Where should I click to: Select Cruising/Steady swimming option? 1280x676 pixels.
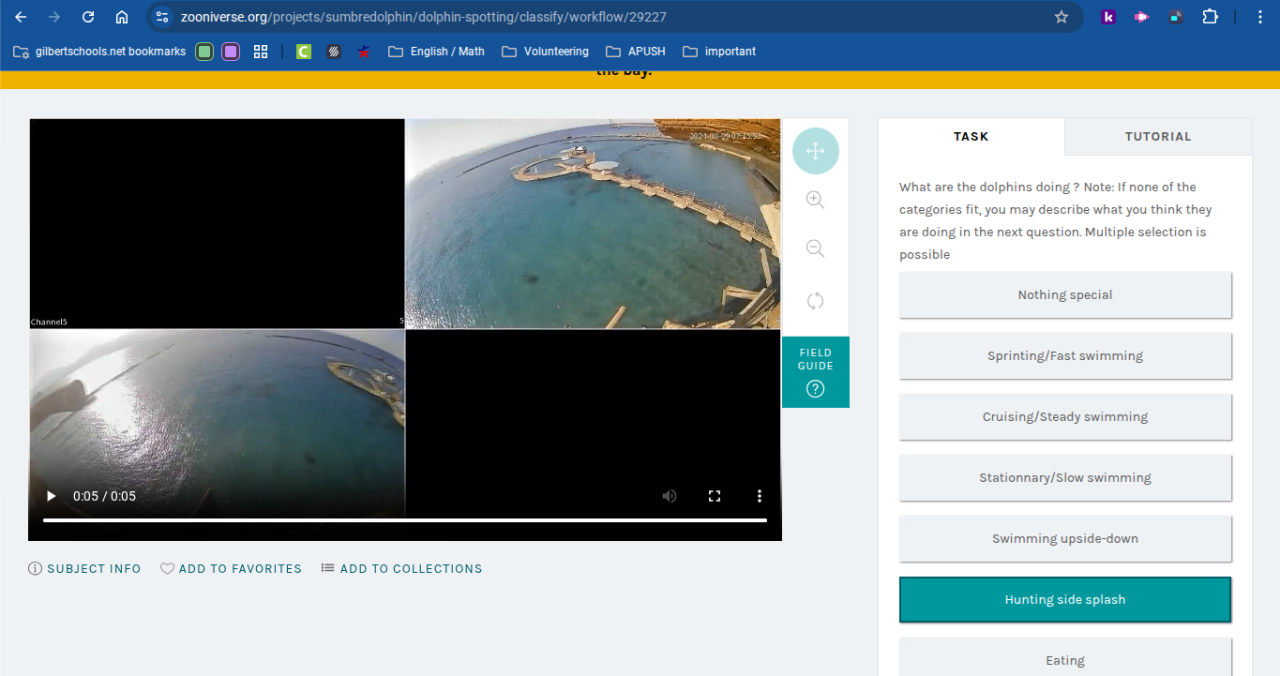1065,417
